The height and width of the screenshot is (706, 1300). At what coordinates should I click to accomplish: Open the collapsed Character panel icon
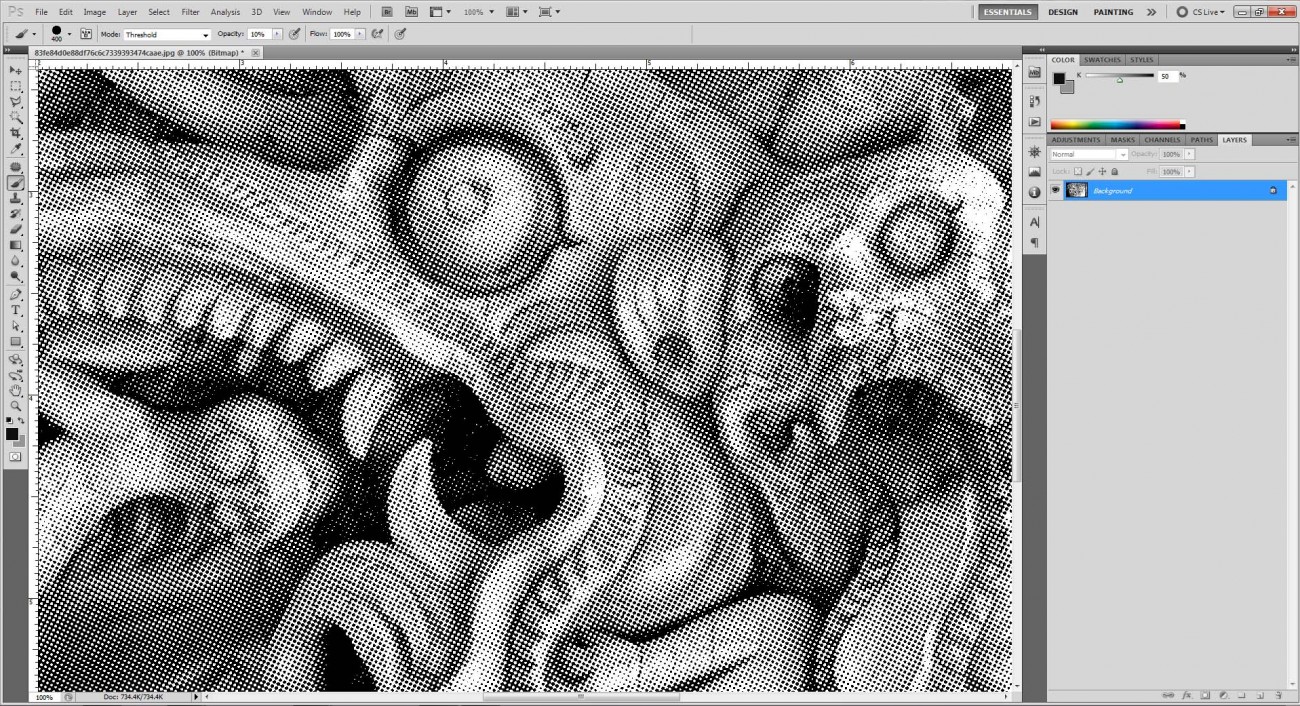point(1034,222)
